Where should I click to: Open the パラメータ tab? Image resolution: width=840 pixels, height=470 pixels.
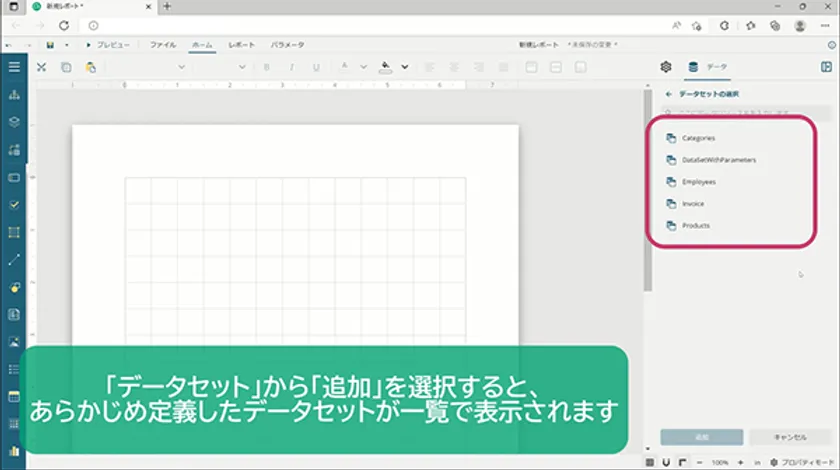288,45
